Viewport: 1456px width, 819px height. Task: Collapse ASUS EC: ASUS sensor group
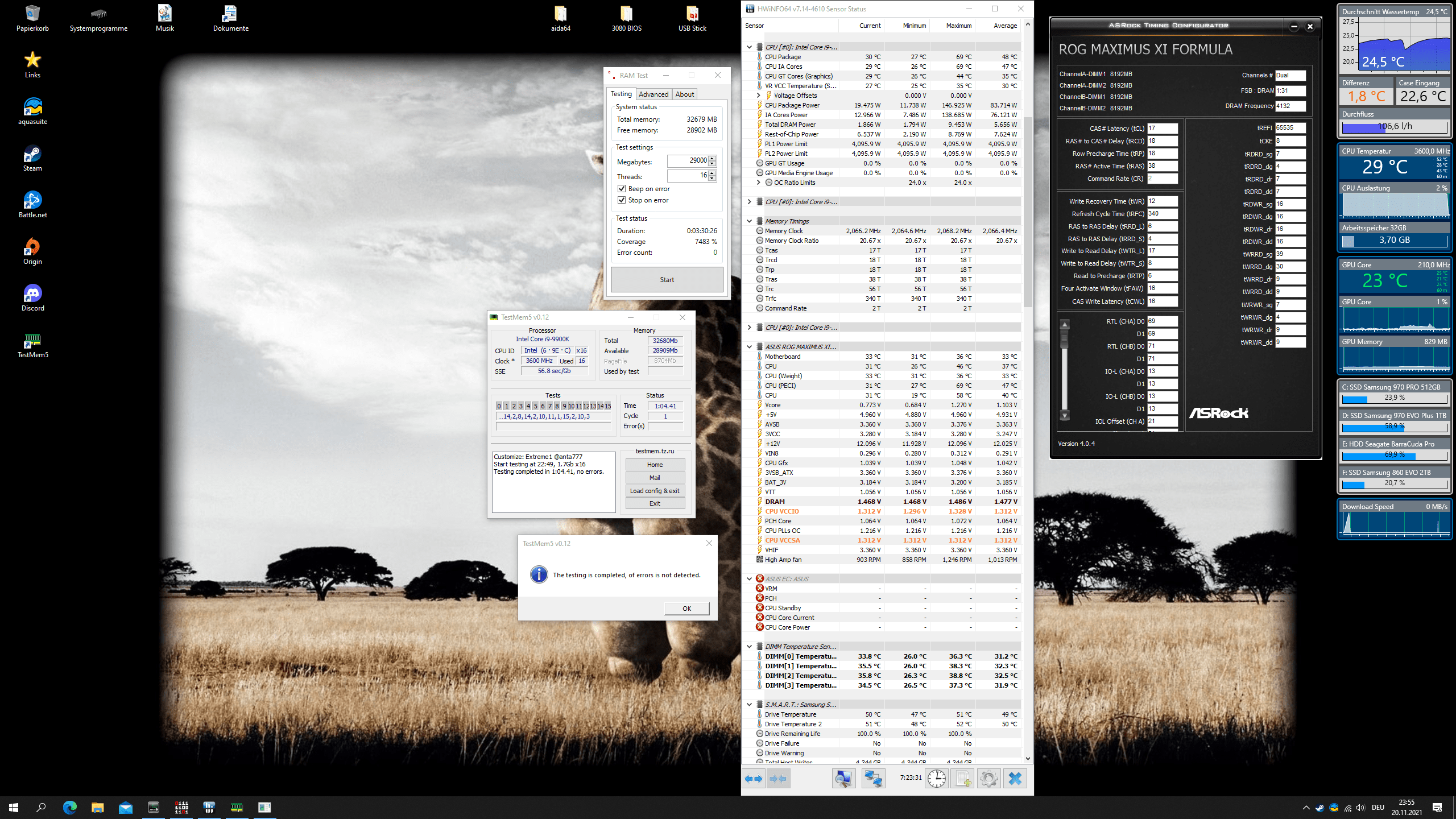[750, 579]
